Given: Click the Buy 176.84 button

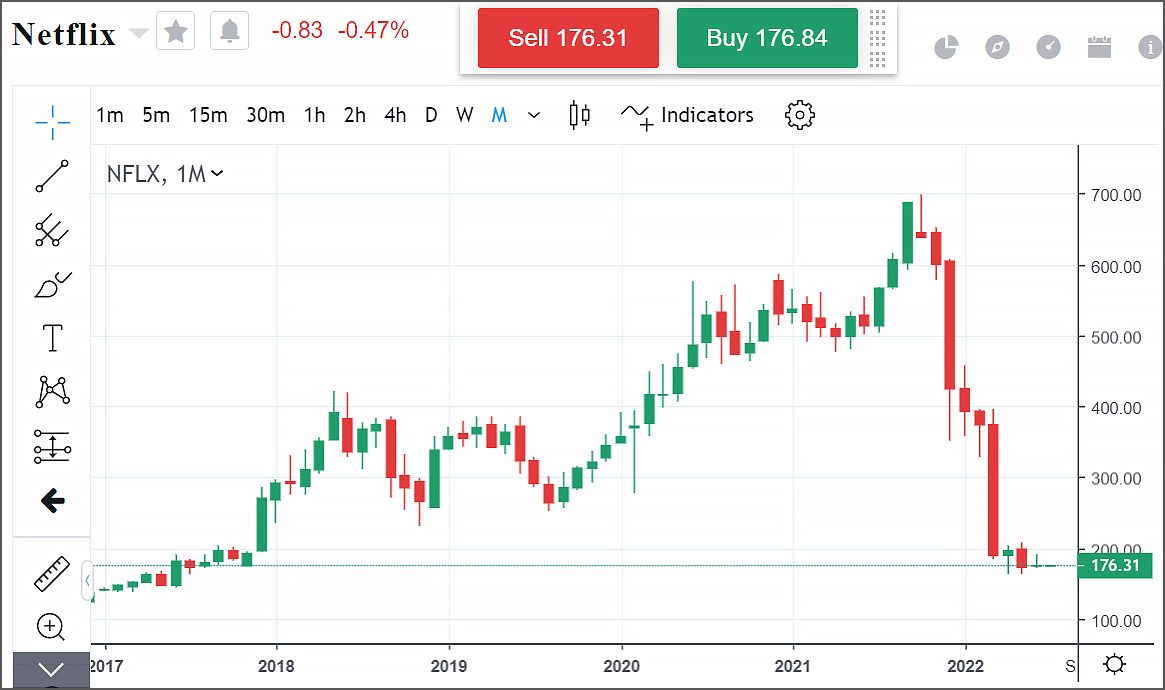Looking at the screenshot, I should coord(767,38).
